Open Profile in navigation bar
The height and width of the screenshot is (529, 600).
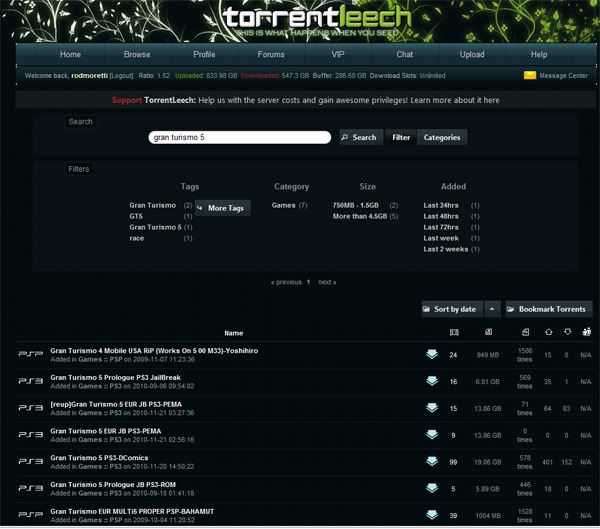point(204,54)
